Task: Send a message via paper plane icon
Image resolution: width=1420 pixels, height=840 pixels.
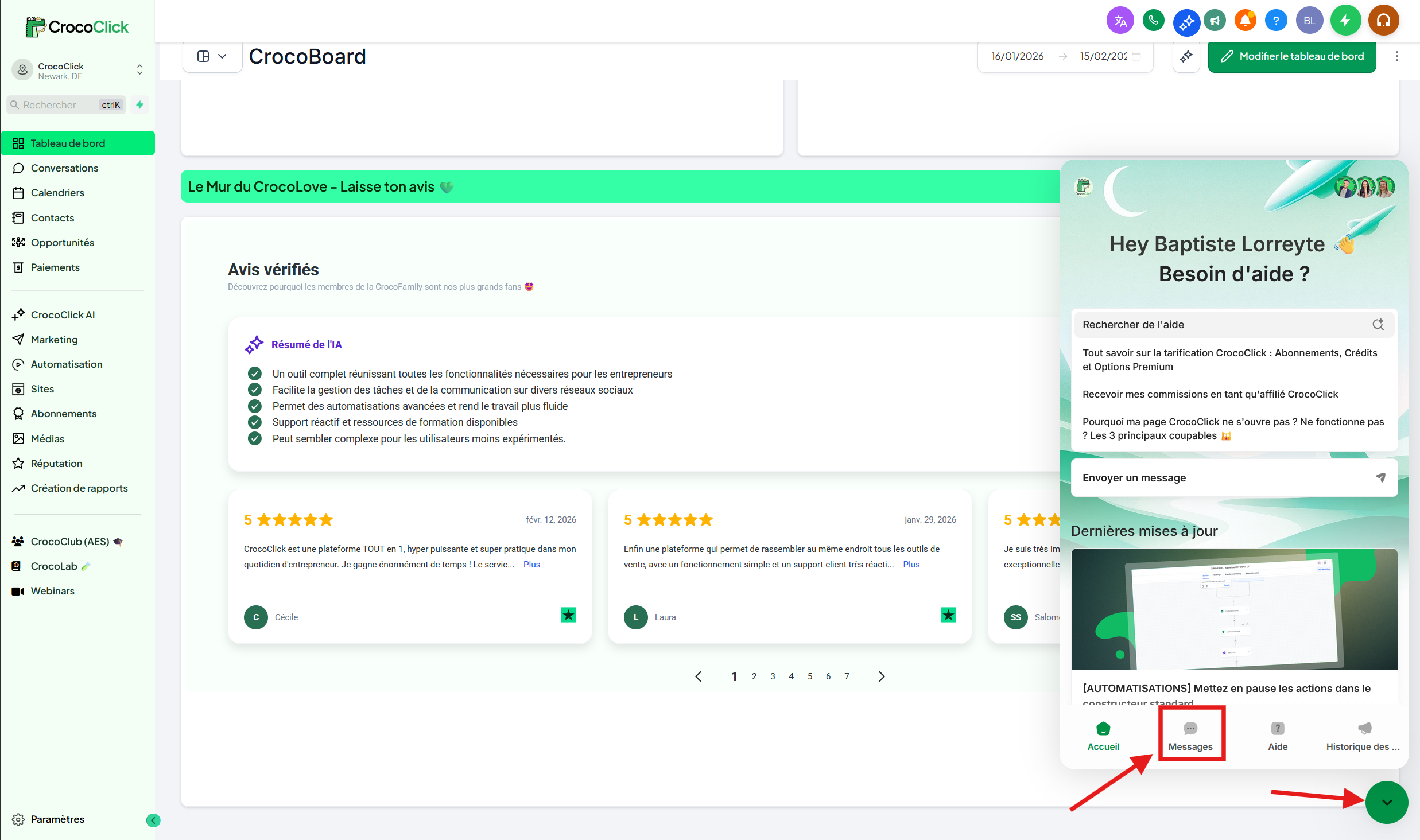Action: [x=1381, y=477]
